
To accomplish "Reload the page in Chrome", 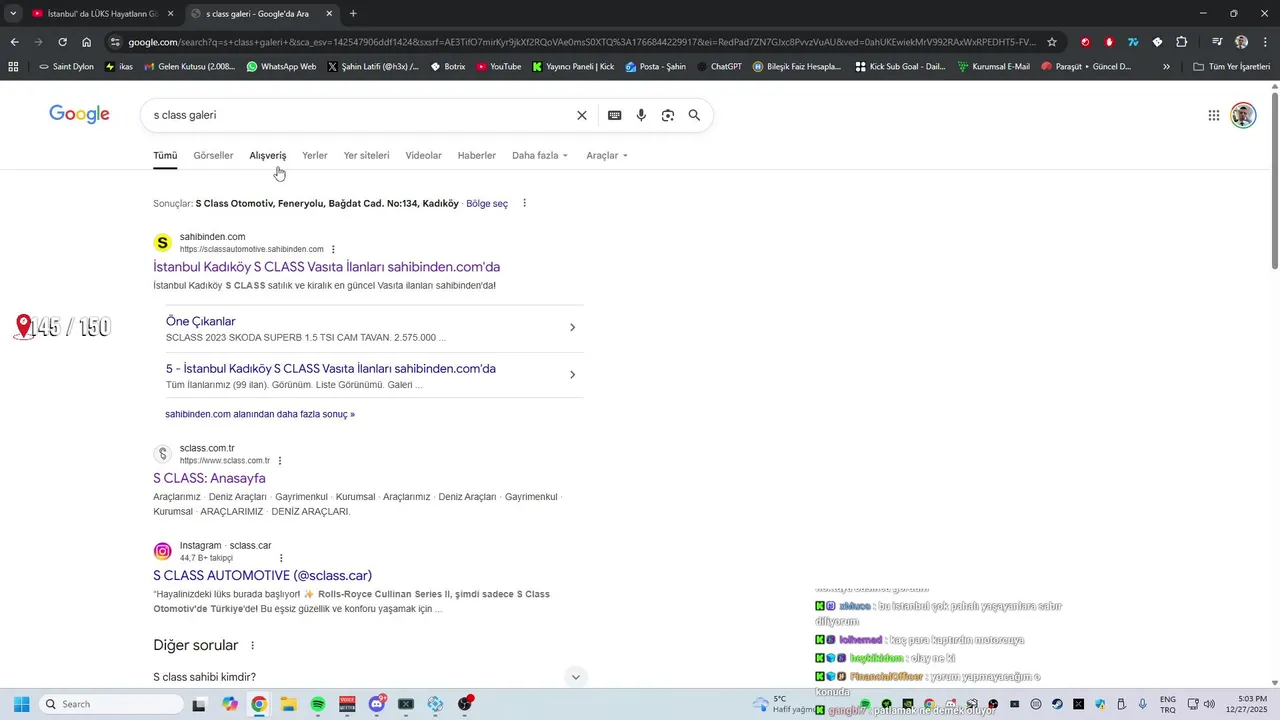I will (x=62, y=42).
